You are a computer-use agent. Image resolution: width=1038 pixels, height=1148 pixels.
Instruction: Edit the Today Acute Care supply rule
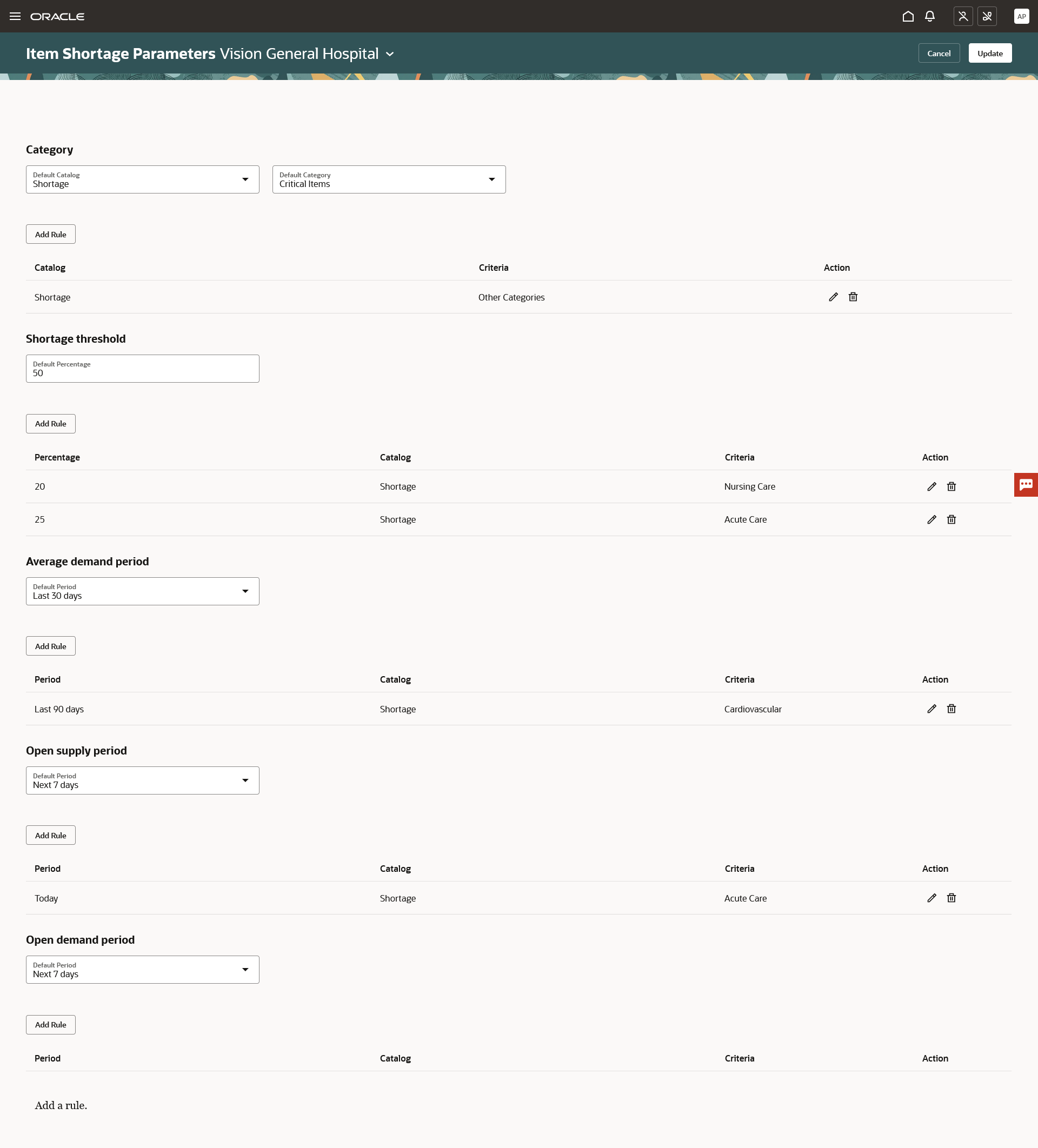click(x=932, y=897)
